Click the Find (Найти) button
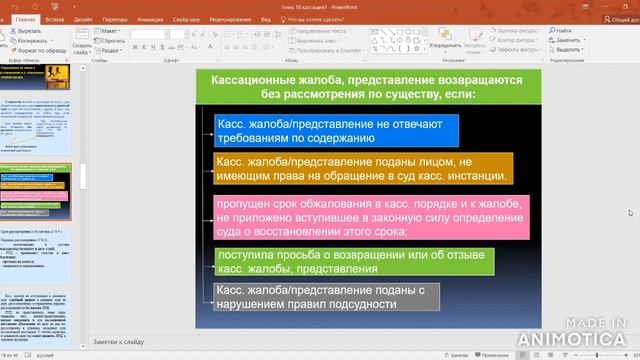Viewport: 640px width, 360px height. [560, 31]
